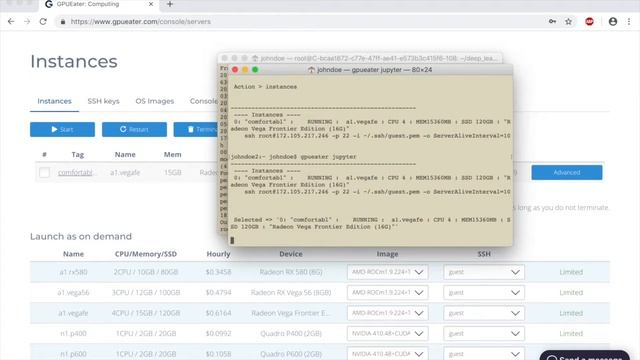This screenshot has height=360, width=640.
Task: Click n1.p400 in the launch table
Action: pyautogui.click(x=73, y=333)
